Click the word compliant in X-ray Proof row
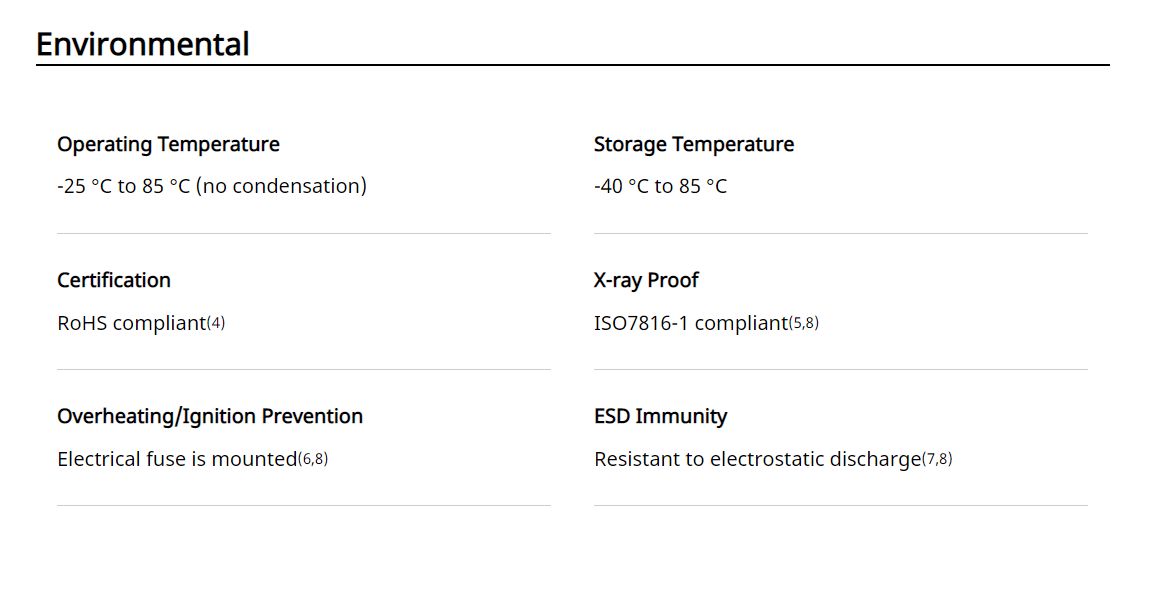1154x598 pixels. click(741, 323)
